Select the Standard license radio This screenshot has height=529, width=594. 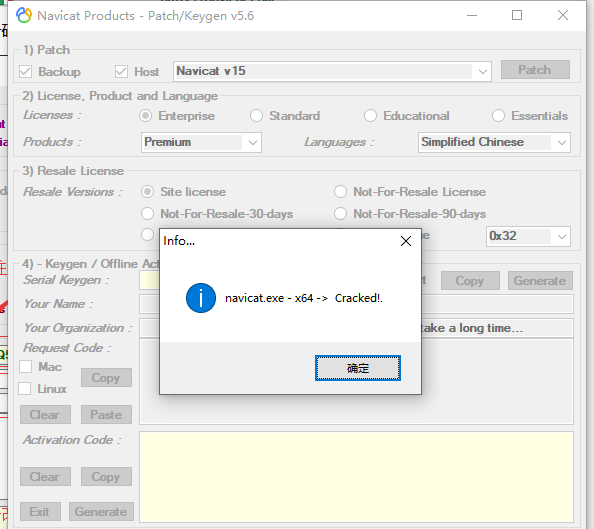256,116
